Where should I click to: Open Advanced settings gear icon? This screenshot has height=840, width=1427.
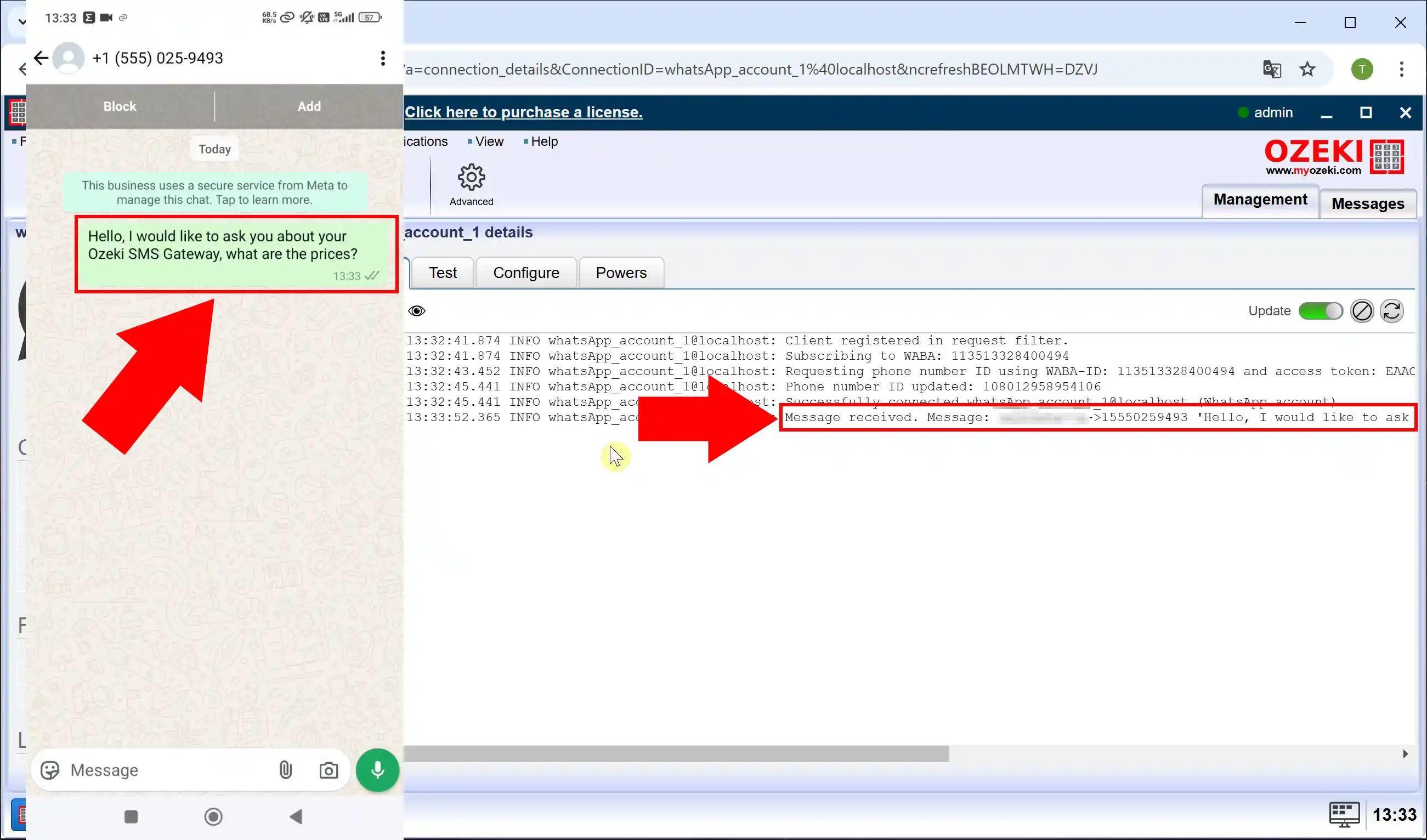pos(471,185)
